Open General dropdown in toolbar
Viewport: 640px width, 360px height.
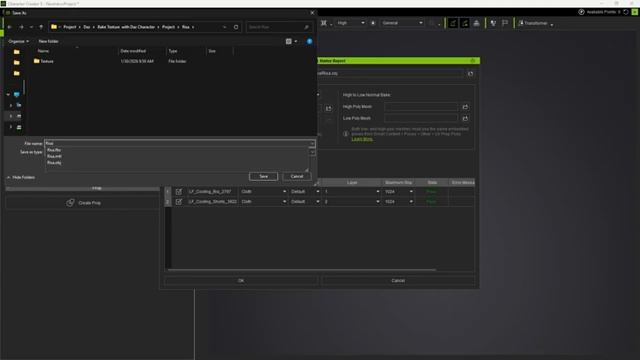tap(402, 23)
